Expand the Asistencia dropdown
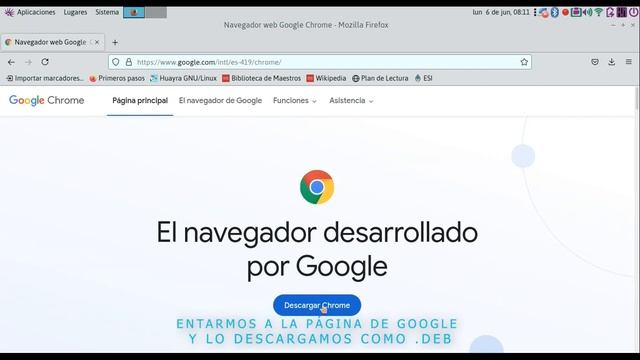Image resolution: width=640 pixels, height=360 pixels. pos(351,100)
